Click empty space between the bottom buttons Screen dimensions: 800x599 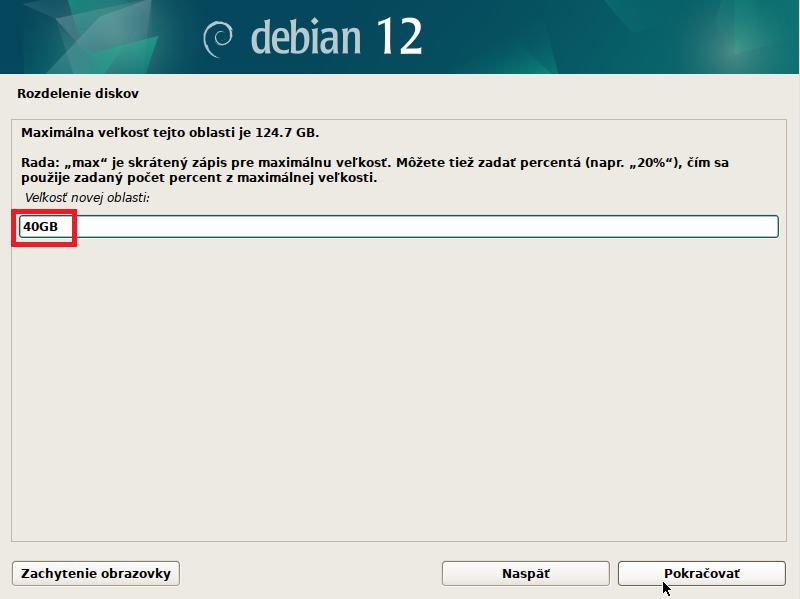coord(310,573)
